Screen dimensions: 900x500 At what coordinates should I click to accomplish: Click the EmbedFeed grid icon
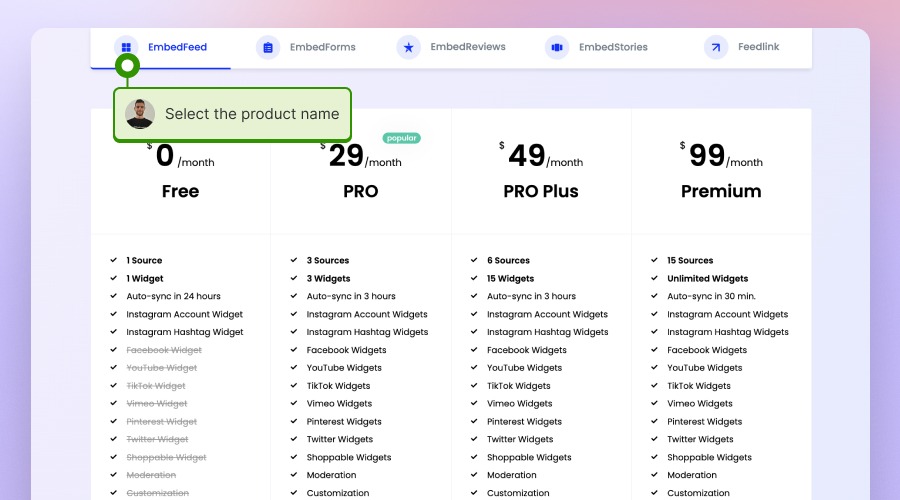tap(126, 47)
